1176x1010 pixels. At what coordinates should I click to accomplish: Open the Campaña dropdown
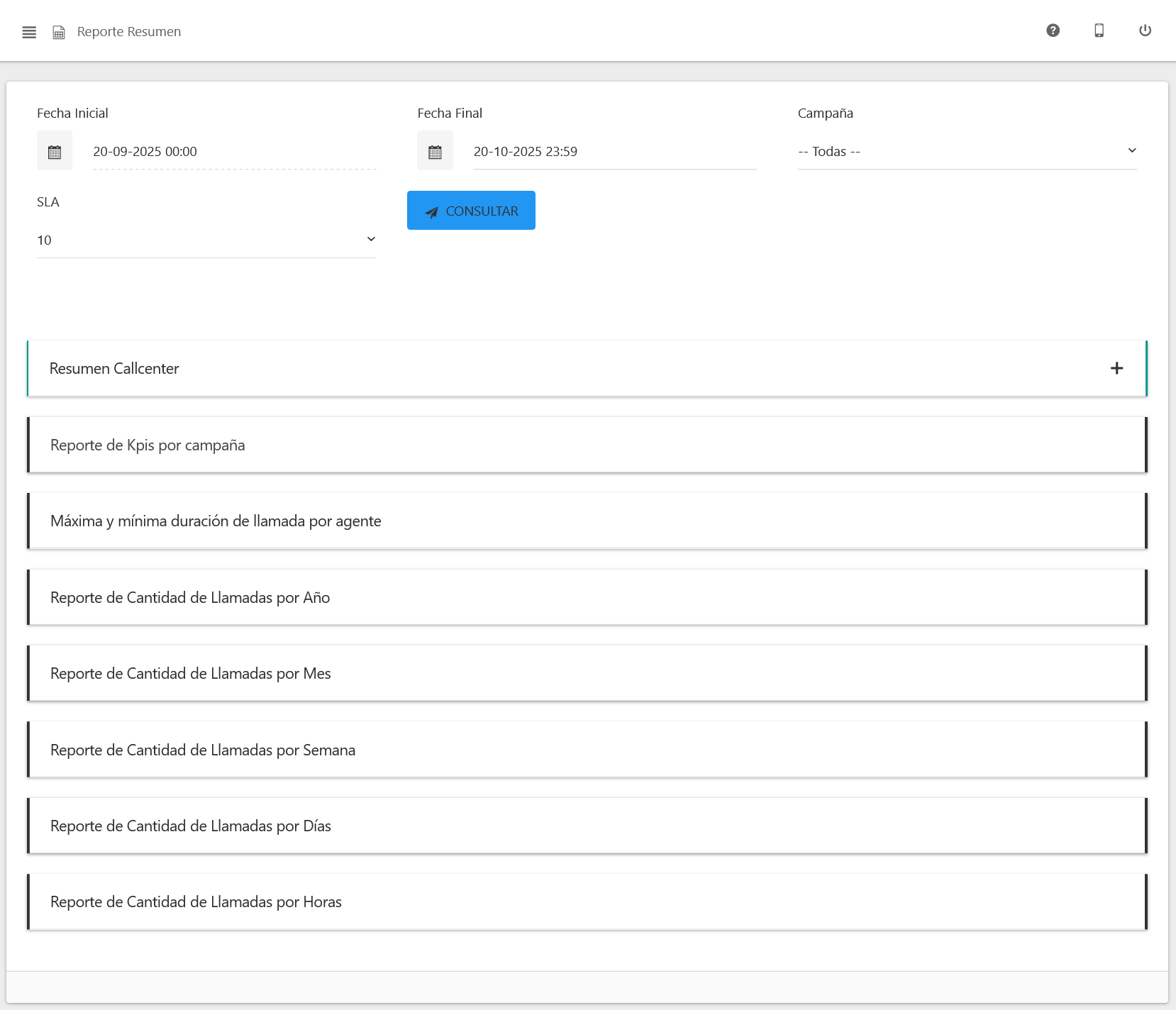(967, 151)
